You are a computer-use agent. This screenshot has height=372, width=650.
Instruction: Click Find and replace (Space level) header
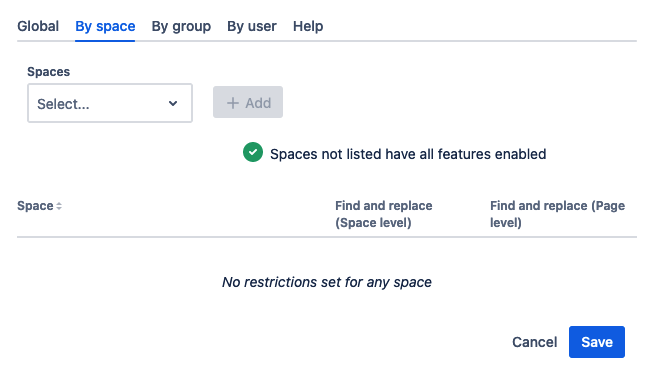pos(383,214)
